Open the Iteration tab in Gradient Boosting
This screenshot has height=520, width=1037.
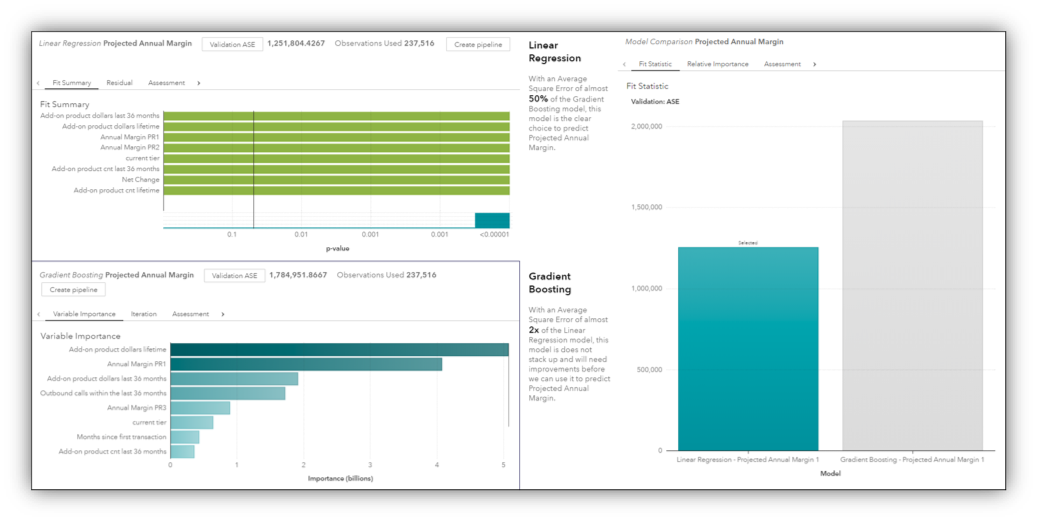(144, 314)
